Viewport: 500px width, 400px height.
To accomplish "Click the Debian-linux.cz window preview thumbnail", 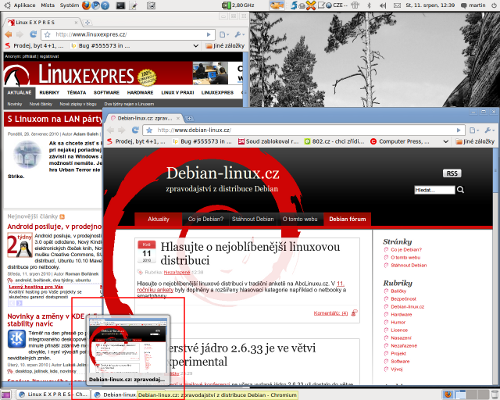I will click(128, 350).
